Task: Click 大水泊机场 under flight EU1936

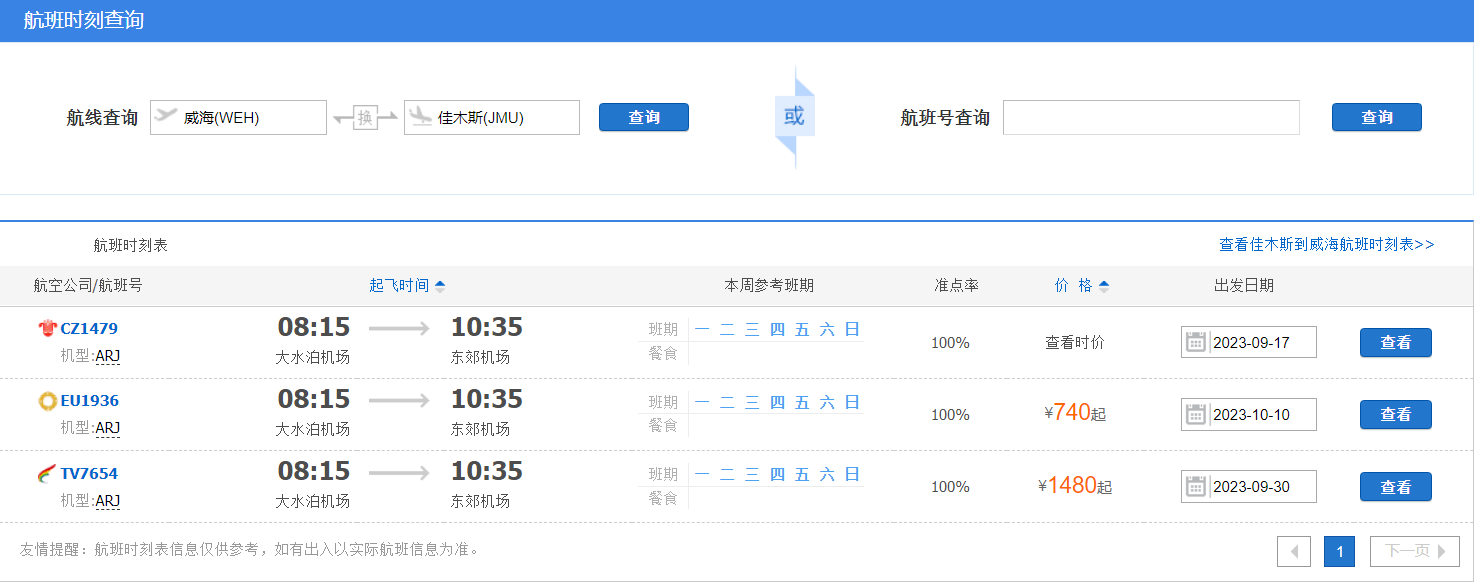Action: tap(313, 429)
